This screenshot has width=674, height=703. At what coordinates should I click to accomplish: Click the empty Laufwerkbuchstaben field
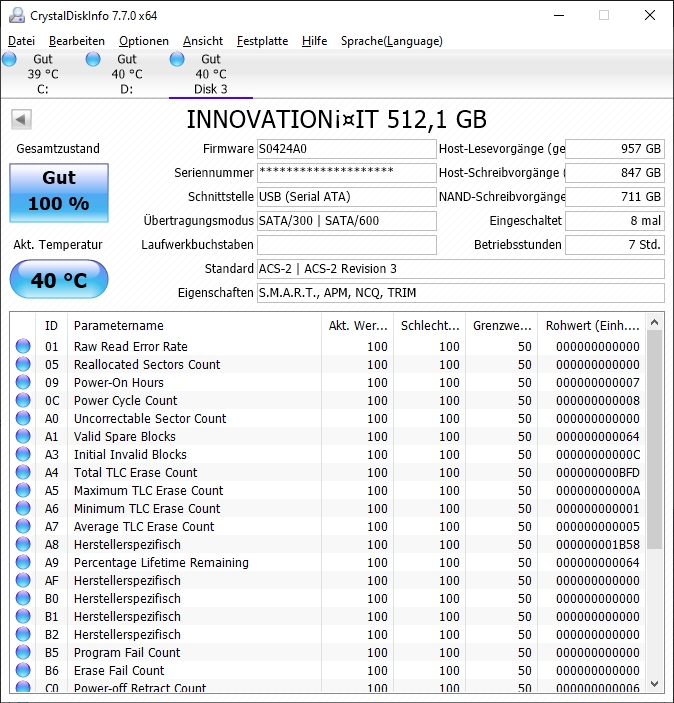coord(346,245)
